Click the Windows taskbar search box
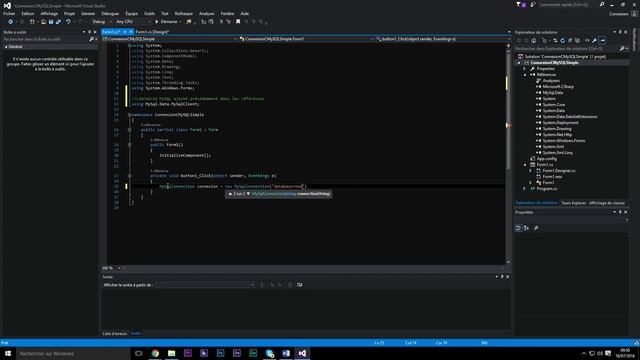 click(73, 353)
